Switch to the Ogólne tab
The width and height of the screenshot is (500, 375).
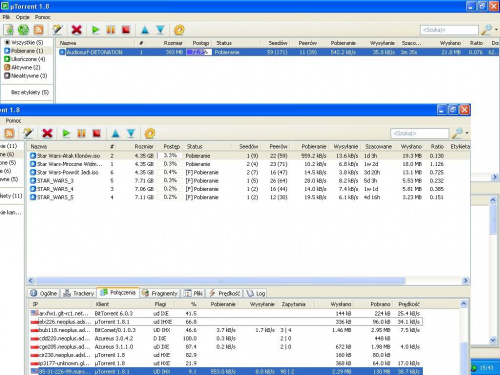click(x=44, y=293)
